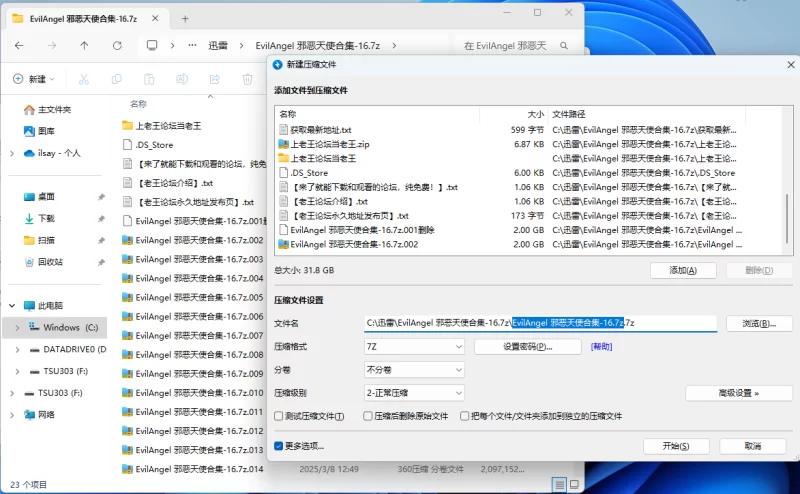The height and width of the screenshot is (494, 800).
Task: Click the Delete trash icon
Action: [247, 79]
